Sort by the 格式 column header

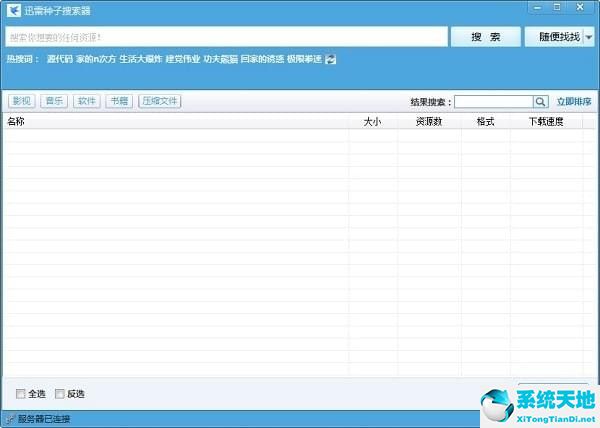(486, 122)
